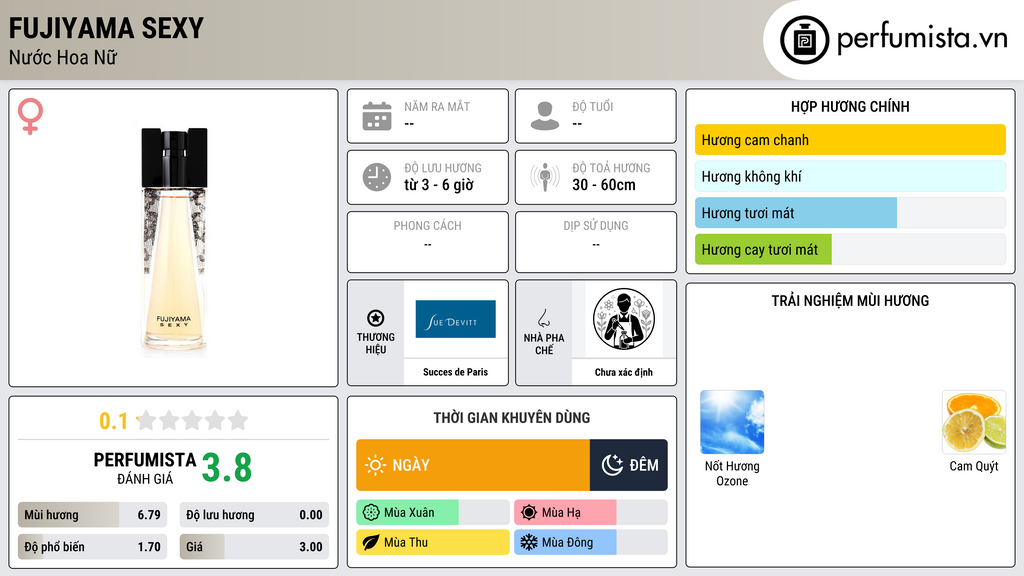The image size is (1024, 576).
Task: Open the Sue Devitt brand logo
Action: pyautogui.click(x=455, y=319)
